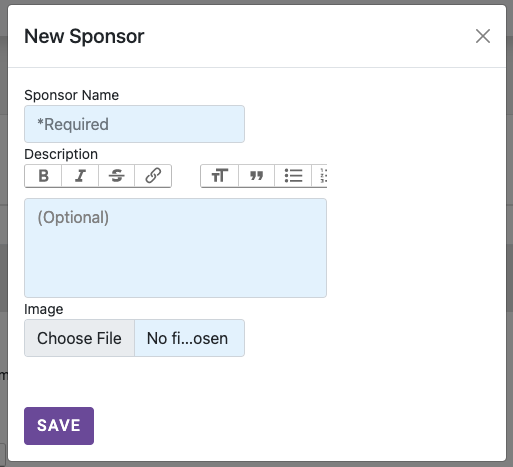Open file picker with Choose File
513x467 pixels.
(79, 338)
